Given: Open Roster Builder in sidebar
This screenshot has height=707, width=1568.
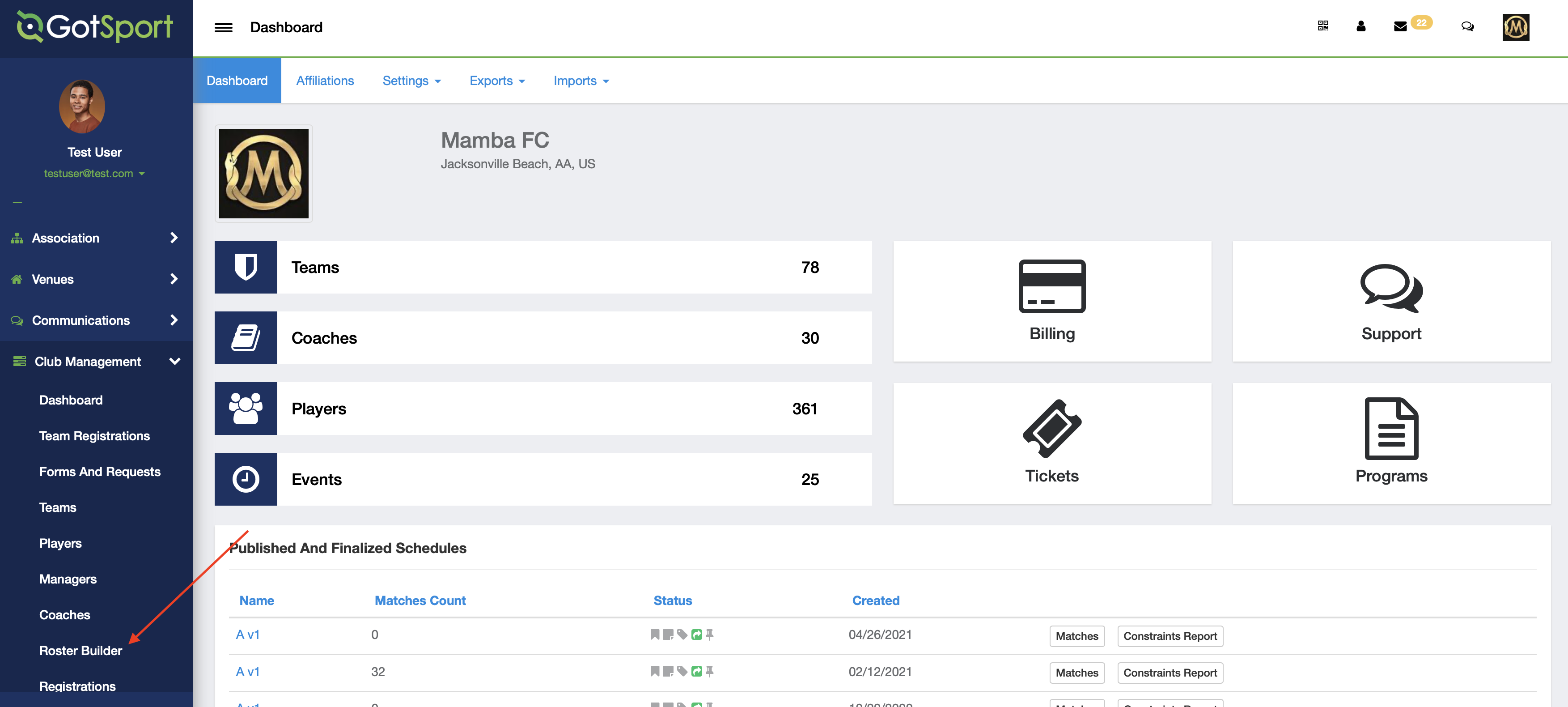Looking at the screenshot, I should pyautogui.click(x=81, y=651).
